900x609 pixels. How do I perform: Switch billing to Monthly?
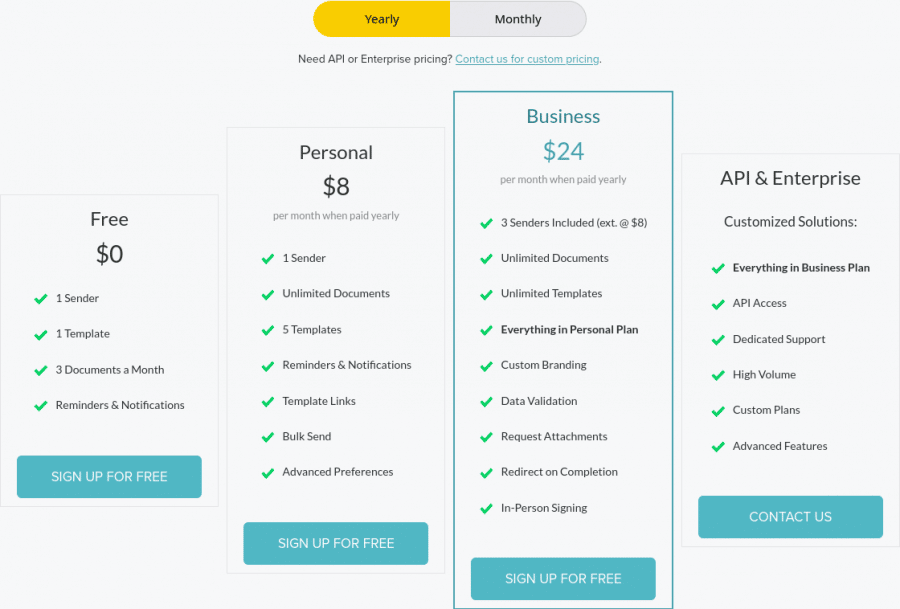pyautogui.click(x=518, y=19)
